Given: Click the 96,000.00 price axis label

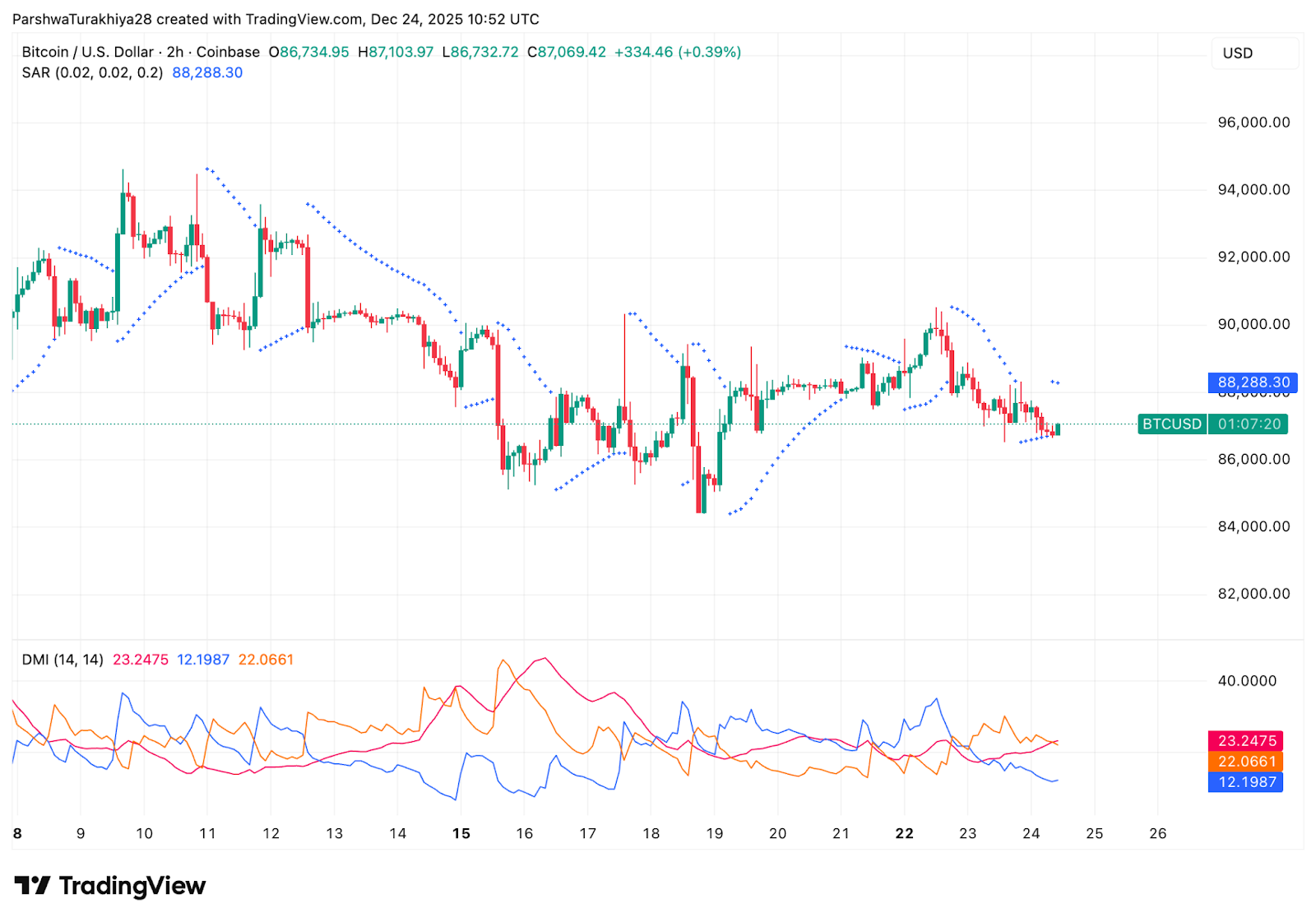Looking at the screenshot, I should click(x=1253, y=123).
